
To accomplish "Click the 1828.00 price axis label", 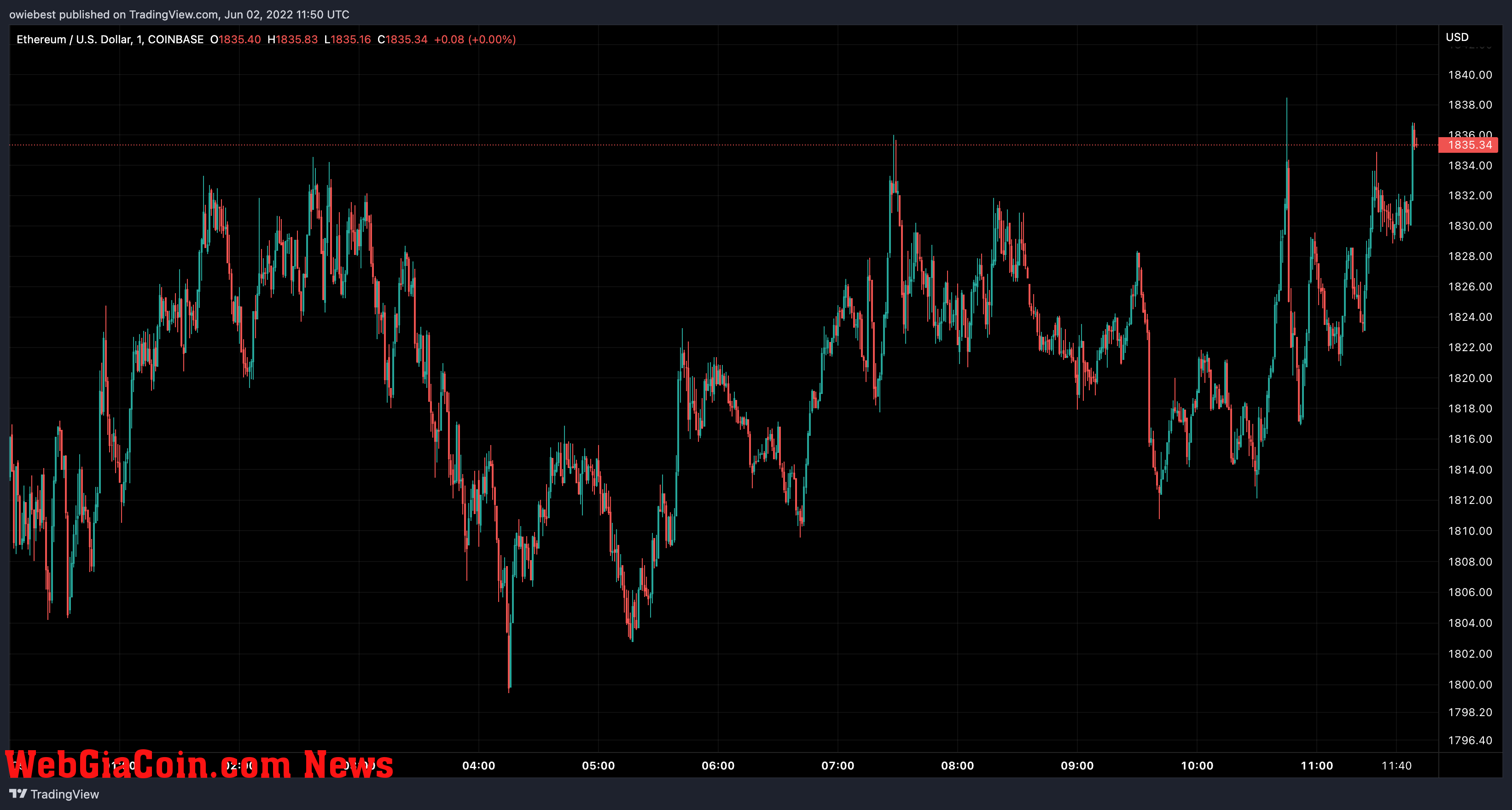I will tap(1470, 256).
